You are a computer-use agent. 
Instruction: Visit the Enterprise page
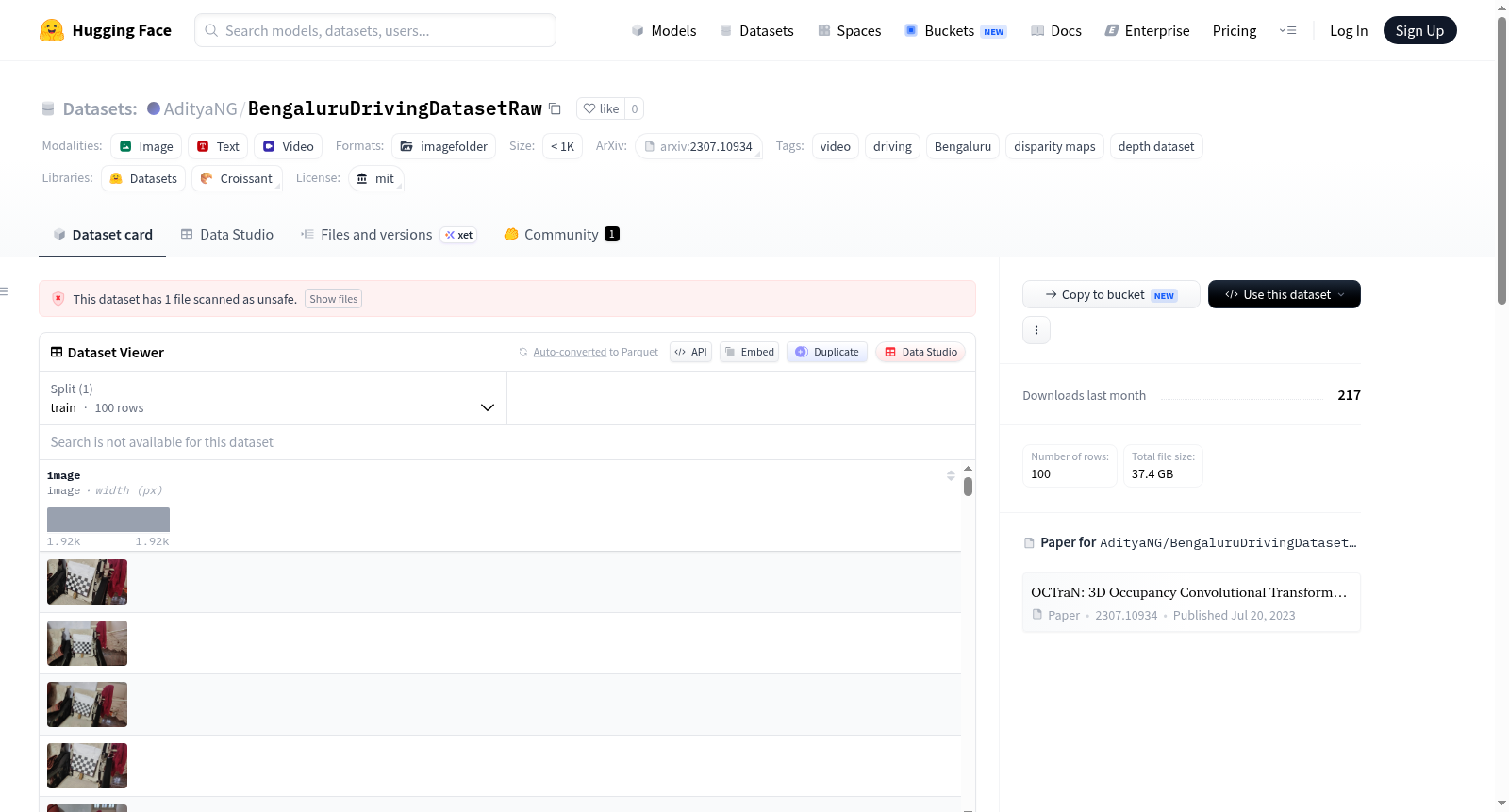coord(1147,30)
